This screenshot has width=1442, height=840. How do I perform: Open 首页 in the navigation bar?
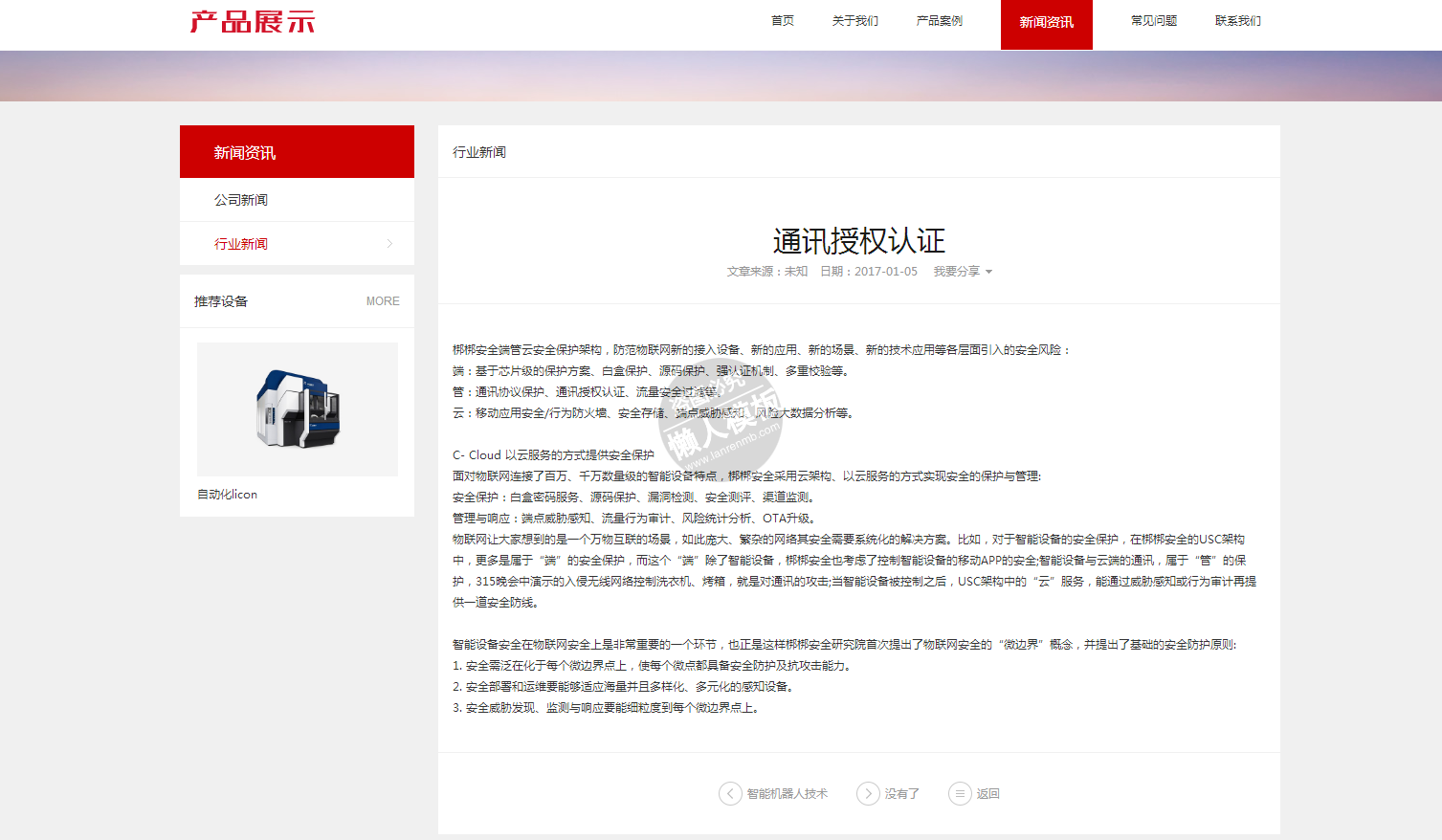click(783, 21)
